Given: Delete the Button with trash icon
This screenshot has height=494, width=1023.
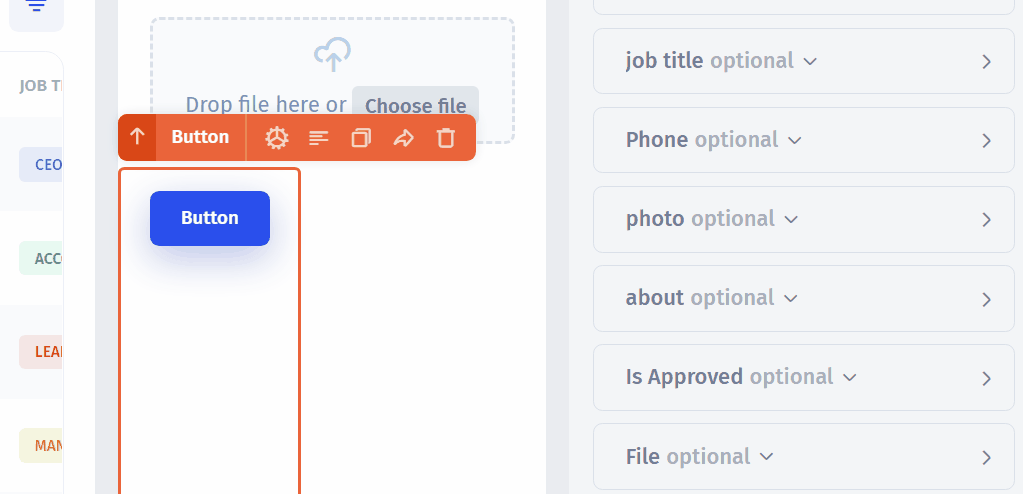Looking at the screenshot, I should 446,138.
